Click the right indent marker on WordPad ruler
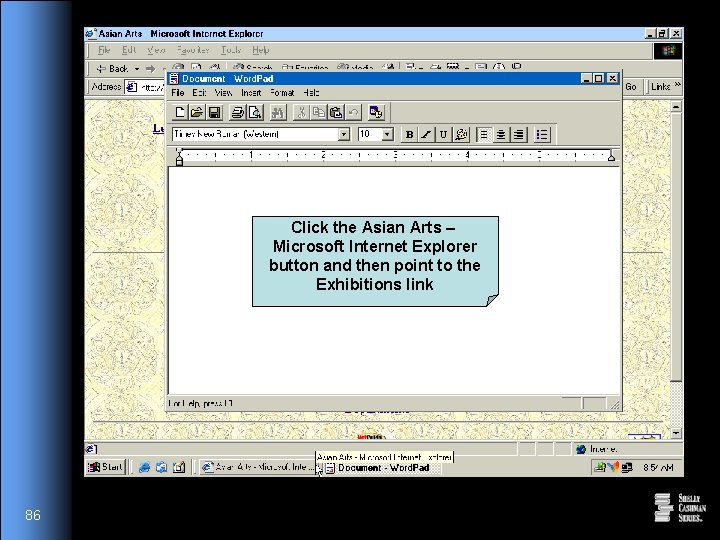 pyautogui.click(x=611, y=157)
